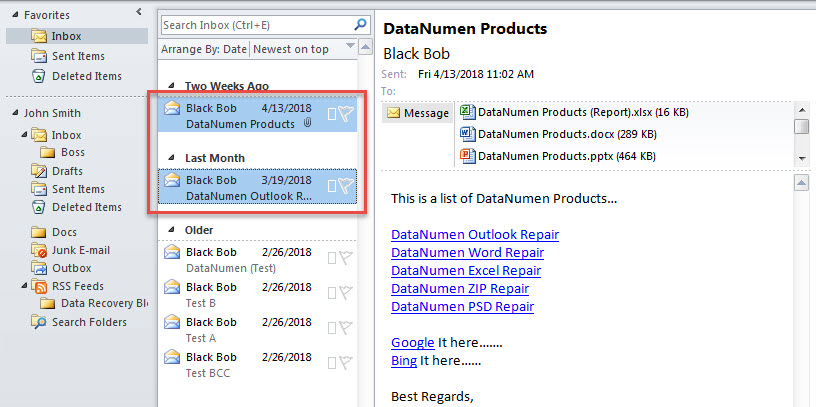This screenshot has height=407, width=816.
Task: Click envelope icon of the 3/19/2018 email
Action: pyautogui.click(x=172, y=180)
